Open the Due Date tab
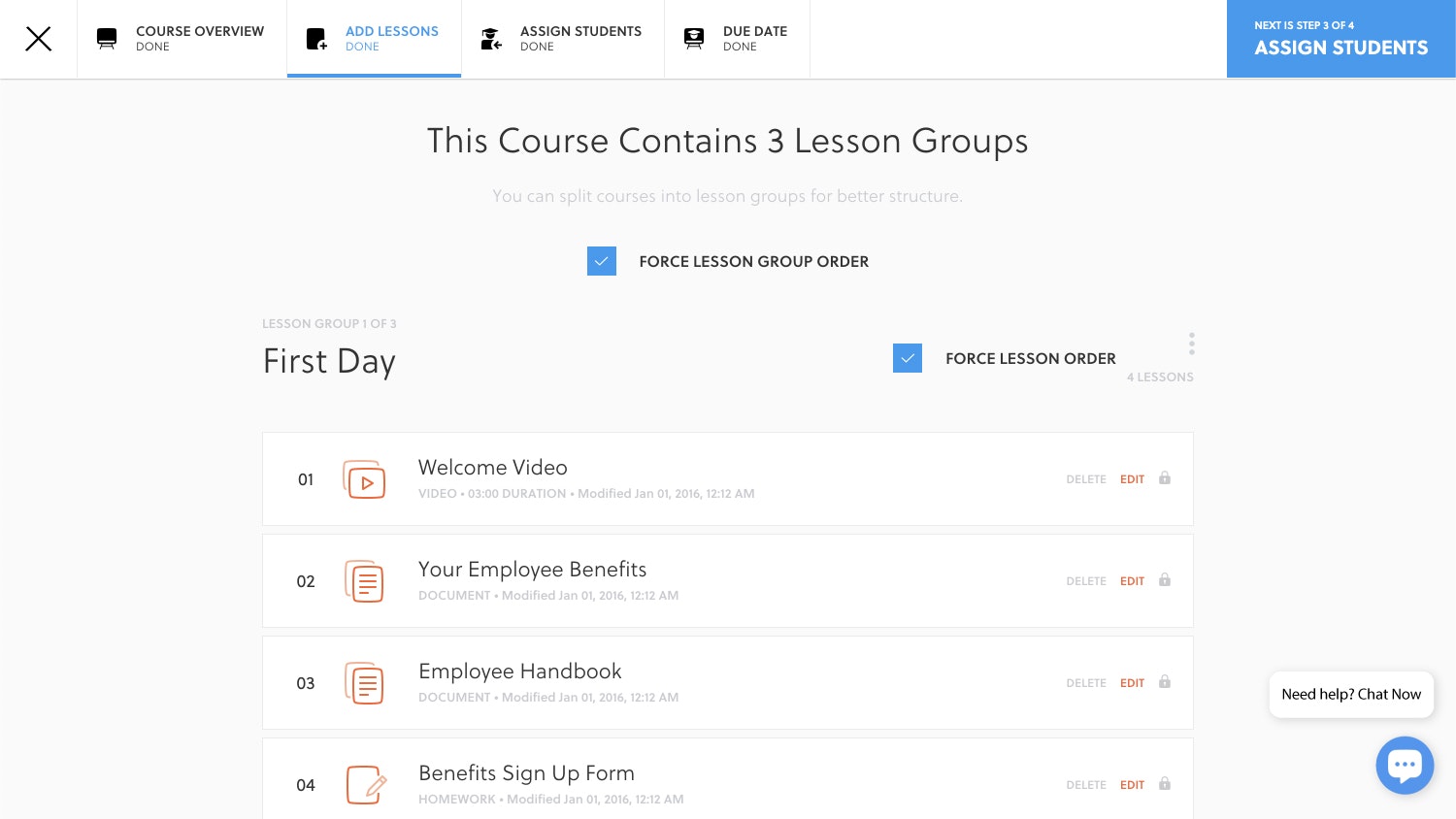The height and width of the screenshot is (819, 1456). click(737, 39)
